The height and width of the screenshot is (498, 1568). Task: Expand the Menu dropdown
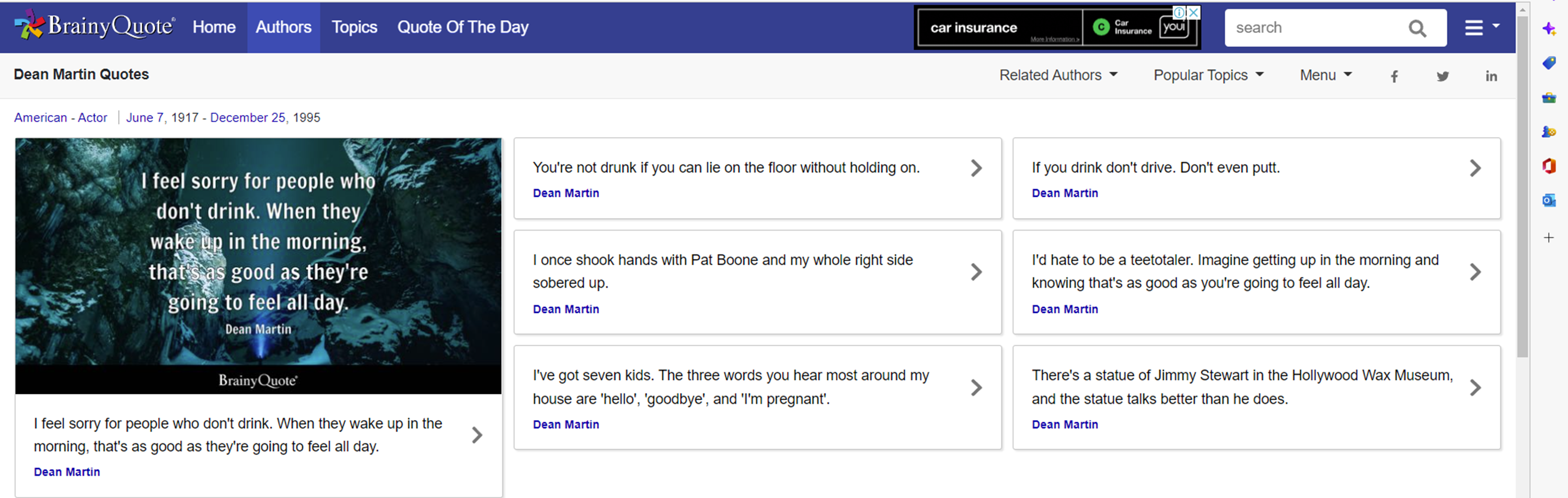coord(1325,75)
